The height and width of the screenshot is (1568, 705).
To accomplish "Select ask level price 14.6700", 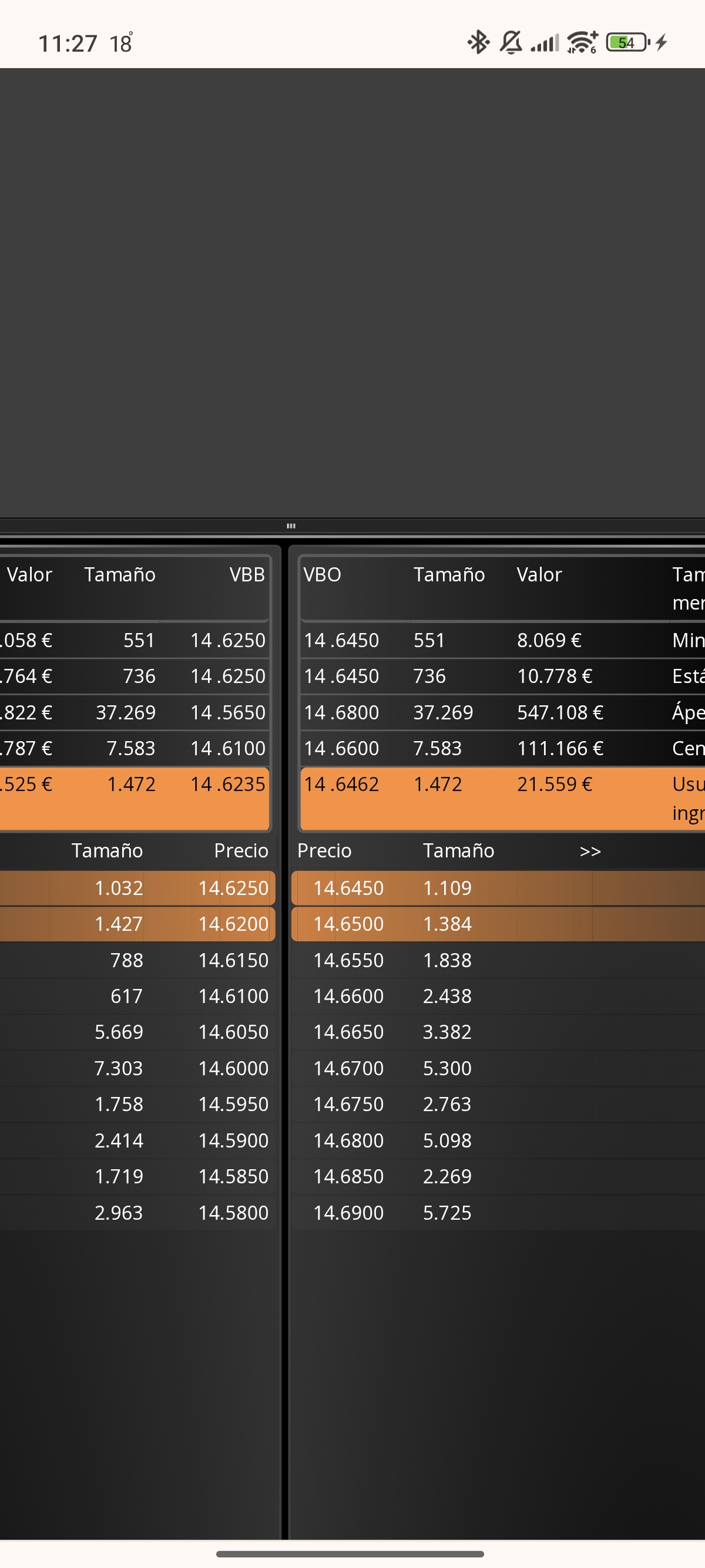I will coord(348,1068).
